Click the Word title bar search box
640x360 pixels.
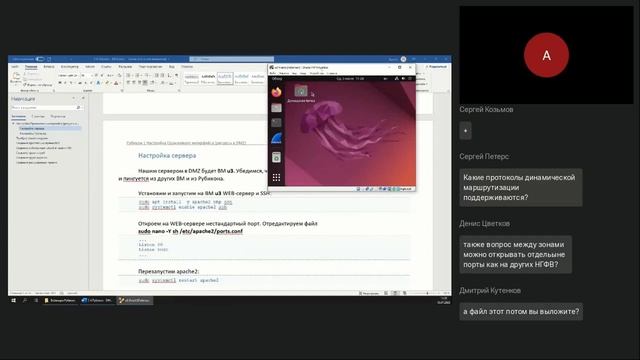pos(231,59)
